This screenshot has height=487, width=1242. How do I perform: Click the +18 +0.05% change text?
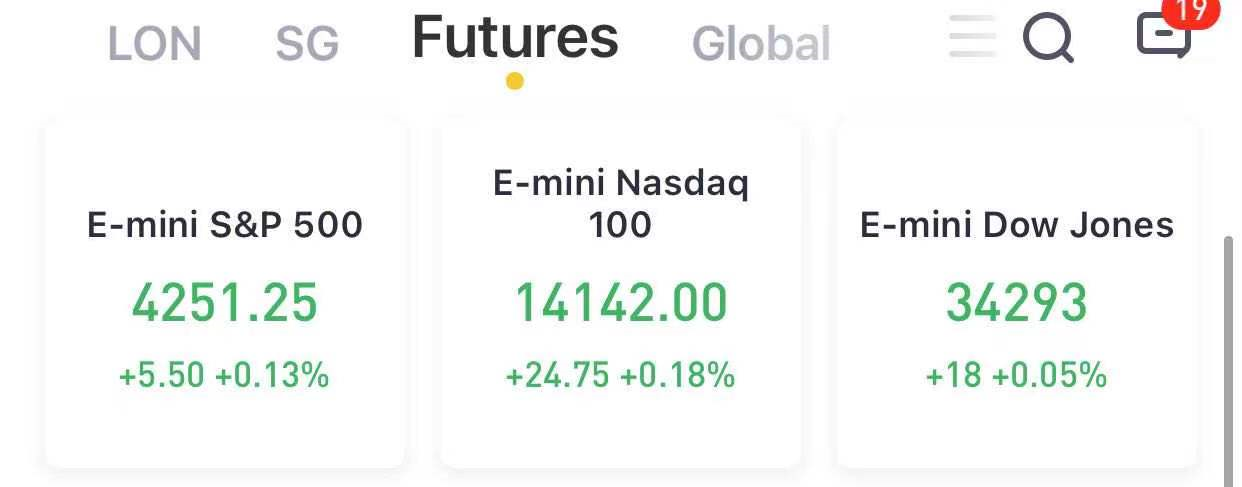(x=1016, y=376)
